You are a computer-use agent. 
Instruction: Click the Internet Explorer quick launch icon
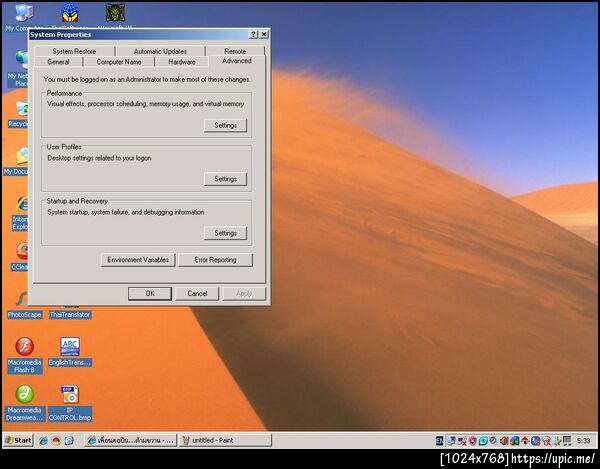[x=43, y=441]
